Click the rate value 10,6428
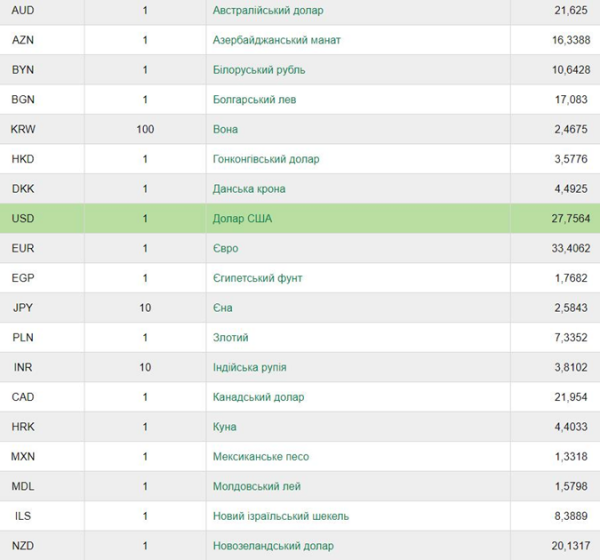The height and width of the screenshot is (560, 600). [571, 70]
